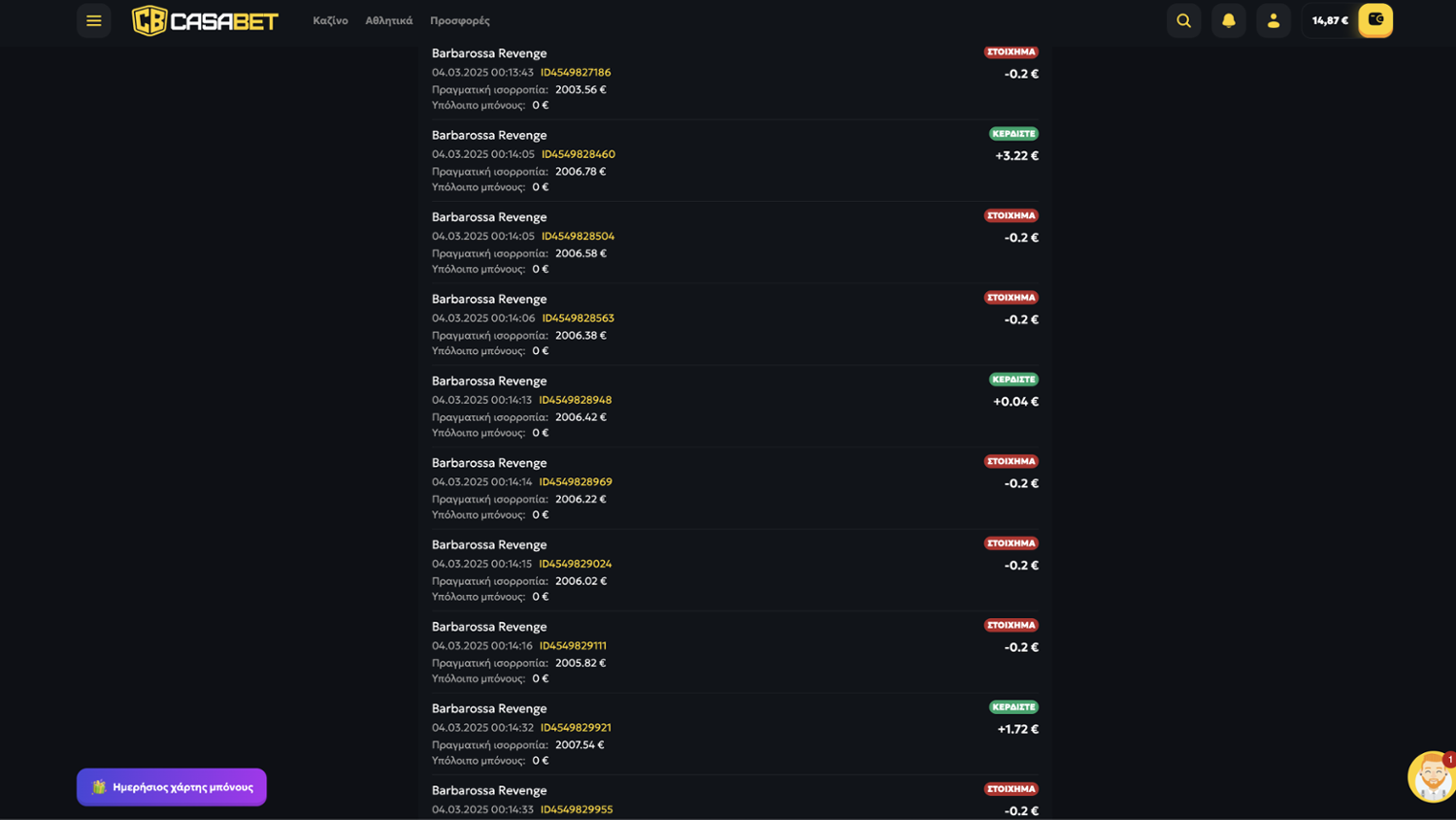1456x820 pixels.
Task: Click the ΚΕΡΔΙΣΤΕ badge for +3.22 €
Action: [1012, 134]
